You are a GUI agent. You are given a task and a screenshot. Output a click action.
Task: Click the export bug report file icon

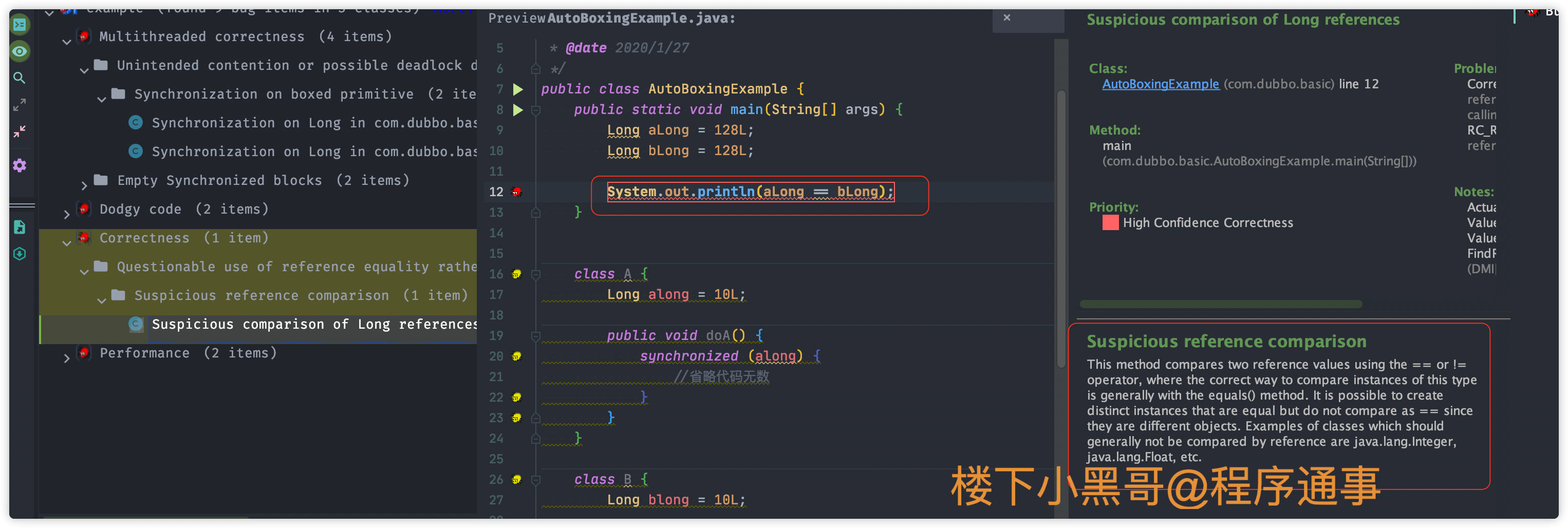point(20,227)
